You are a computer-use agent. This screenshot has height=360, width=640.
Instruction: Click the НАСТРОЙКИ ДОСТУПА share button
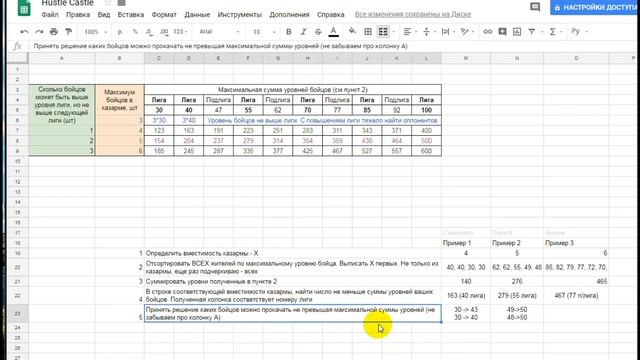pyautogui.click(x=595, y=7)
